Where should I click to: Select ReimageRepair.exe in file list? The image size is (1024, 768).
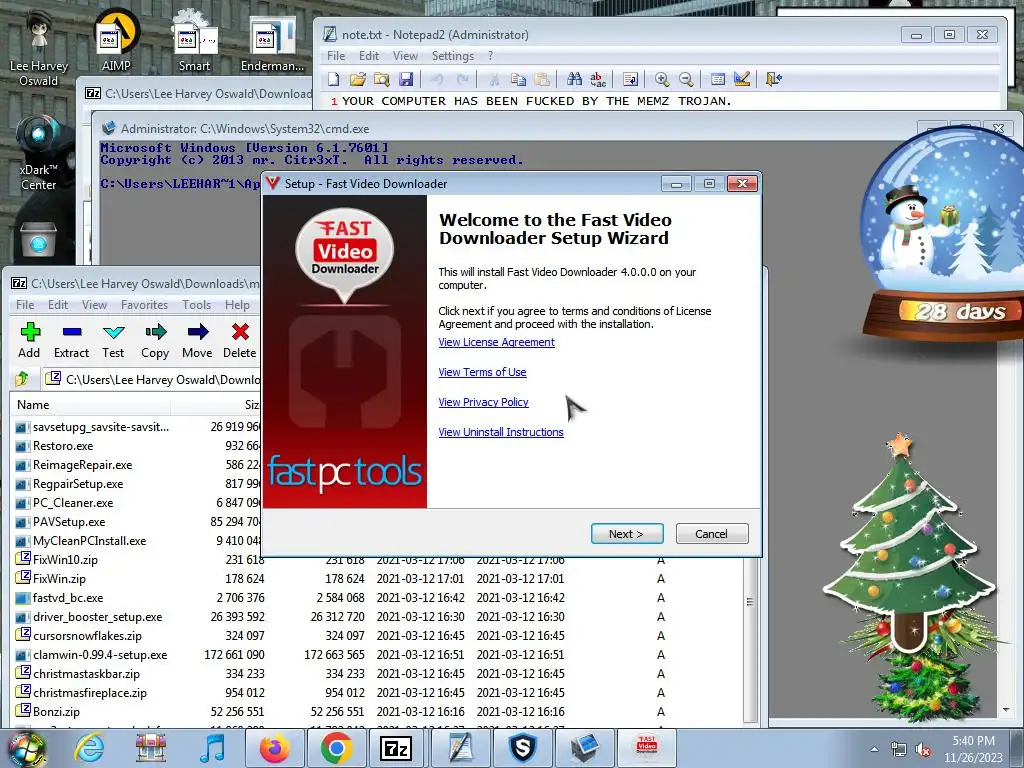(82, 465)
